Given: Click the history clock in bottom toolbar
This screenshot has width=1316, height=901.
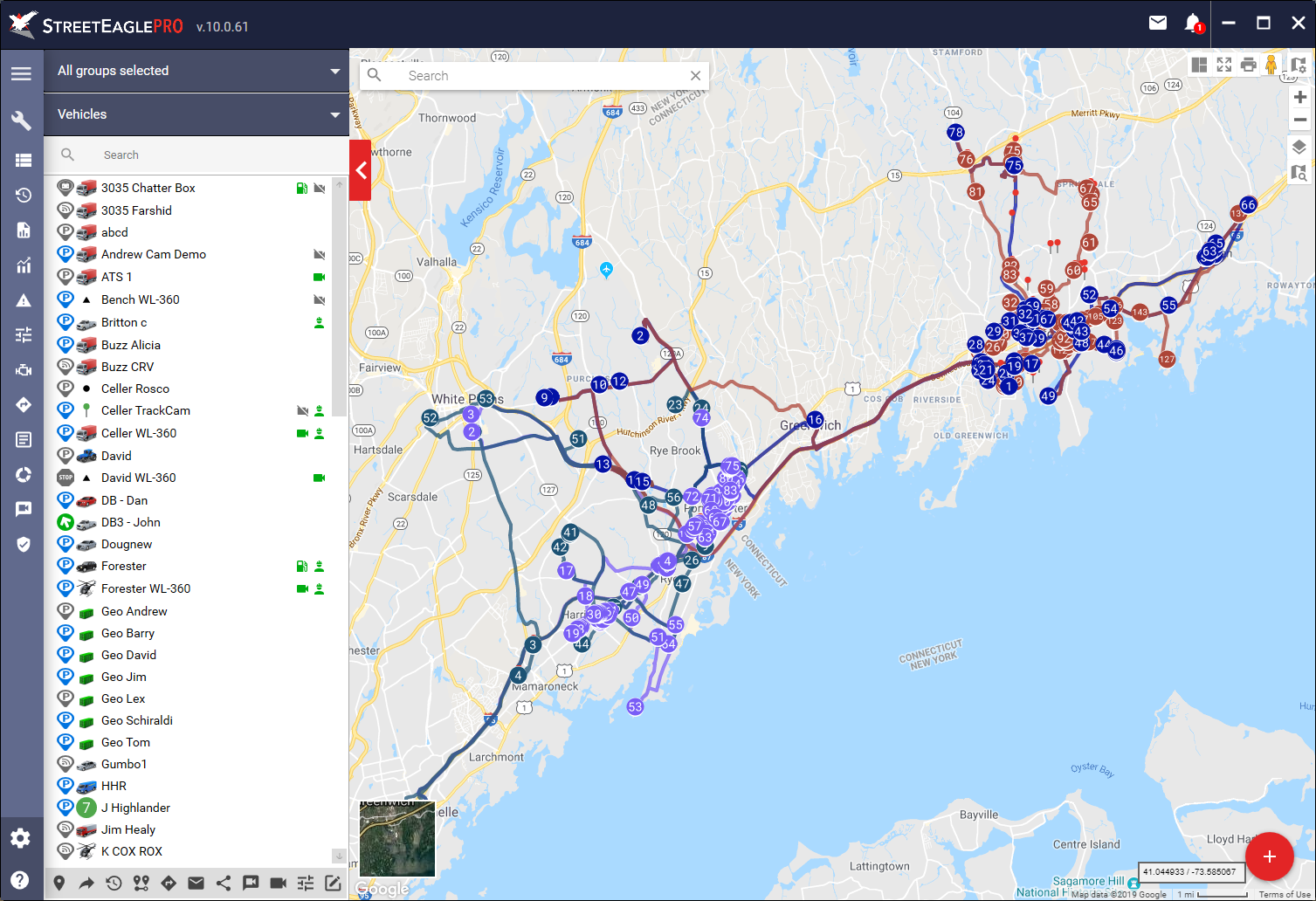Looking at the screenshot, I should tap(114, 883).
